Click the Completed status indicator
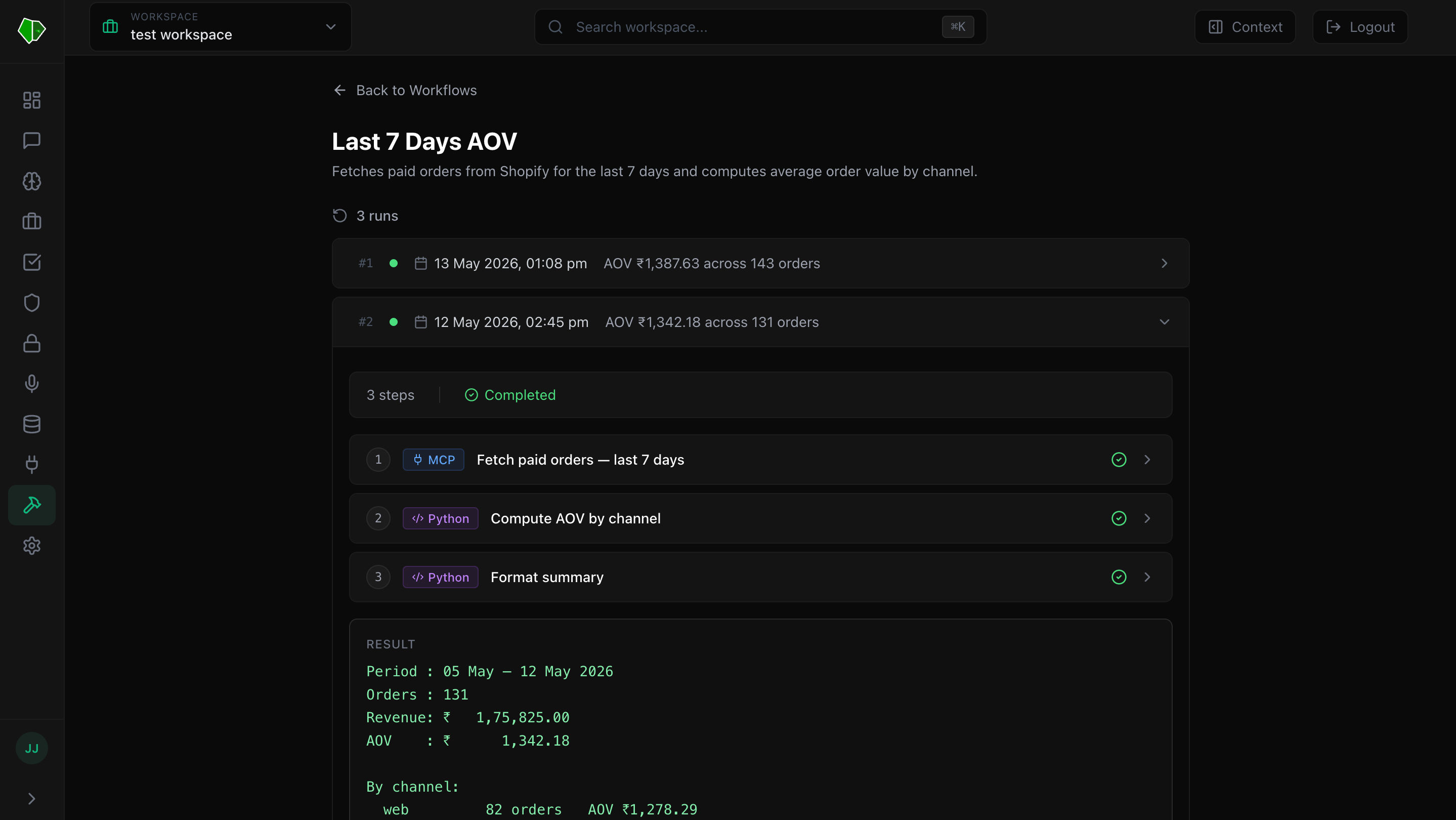 click(510, 395)
